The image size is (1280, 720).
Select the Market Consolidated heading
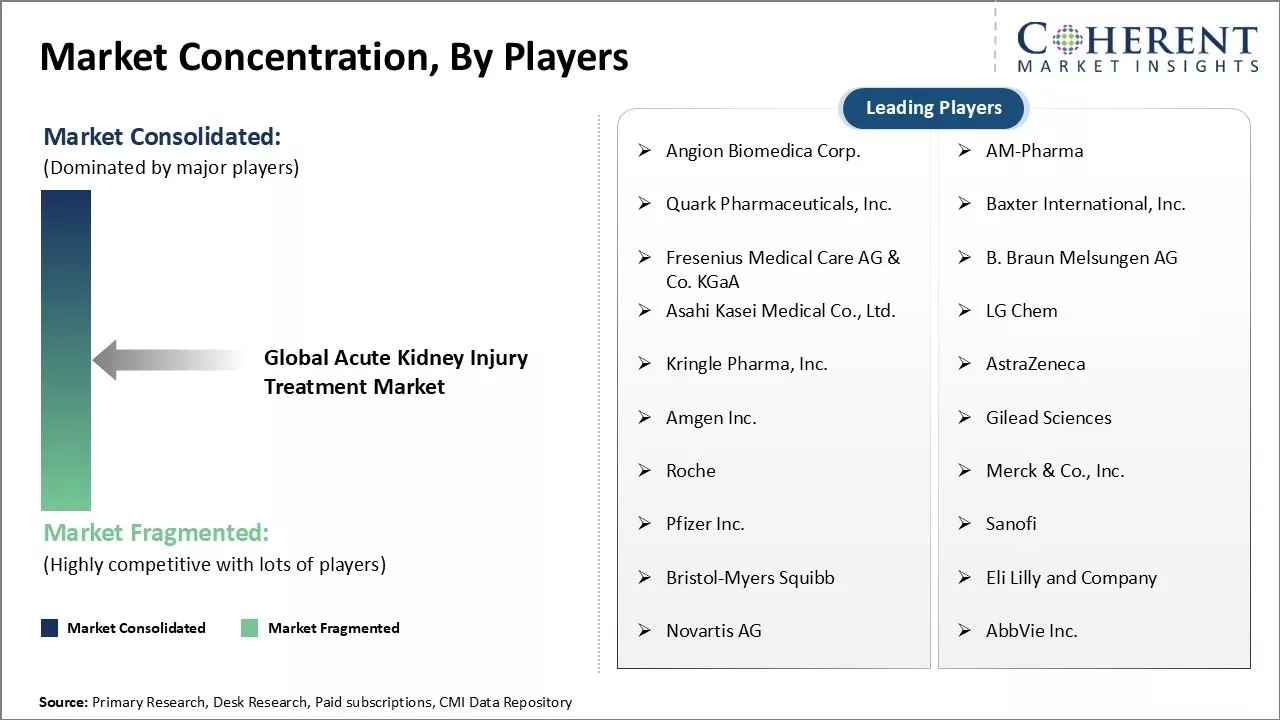point(162,137)
